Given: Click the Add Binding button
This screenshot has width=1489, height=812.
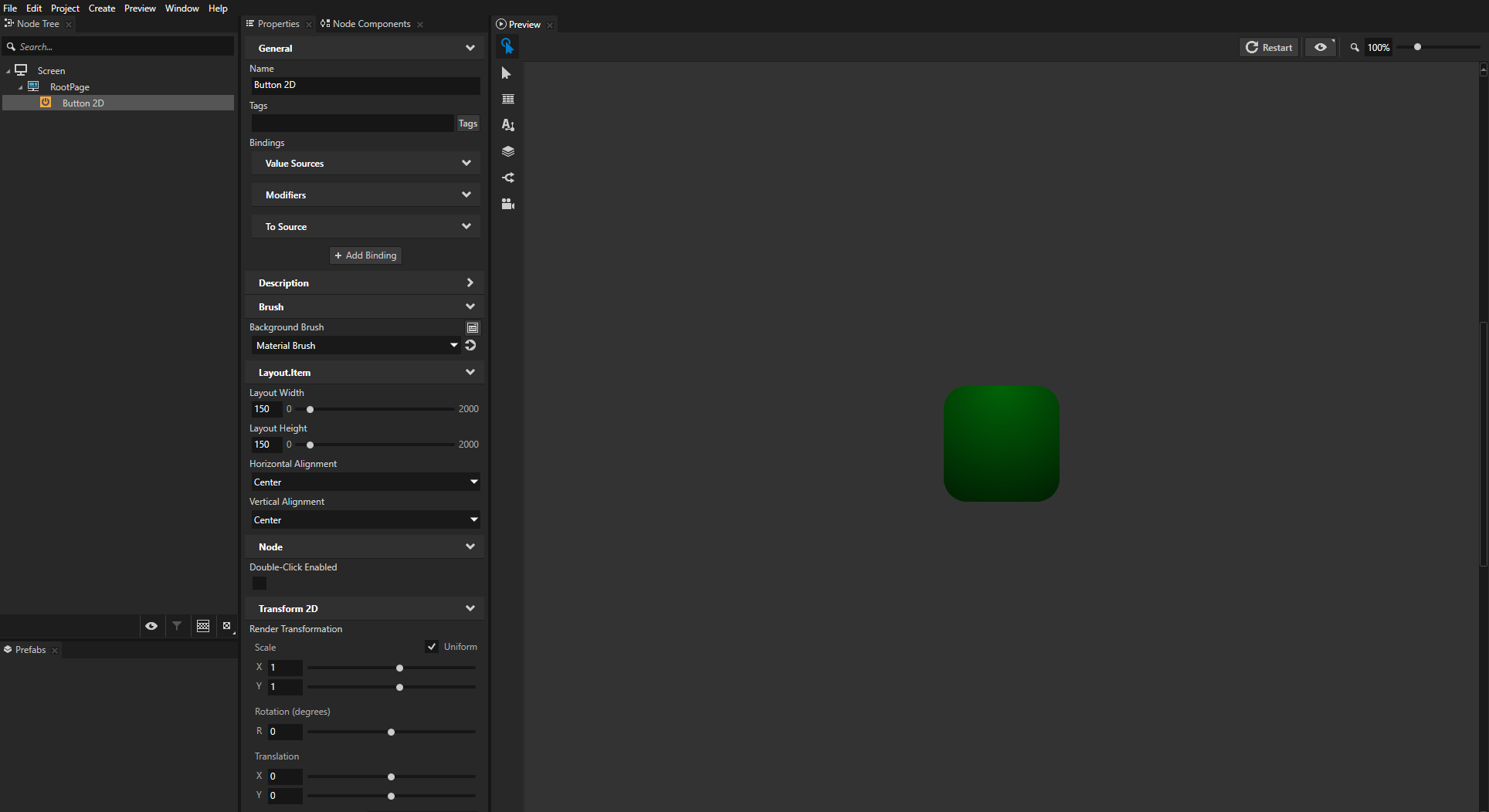Looking at the screenshot, I should [x=365, y=255].
